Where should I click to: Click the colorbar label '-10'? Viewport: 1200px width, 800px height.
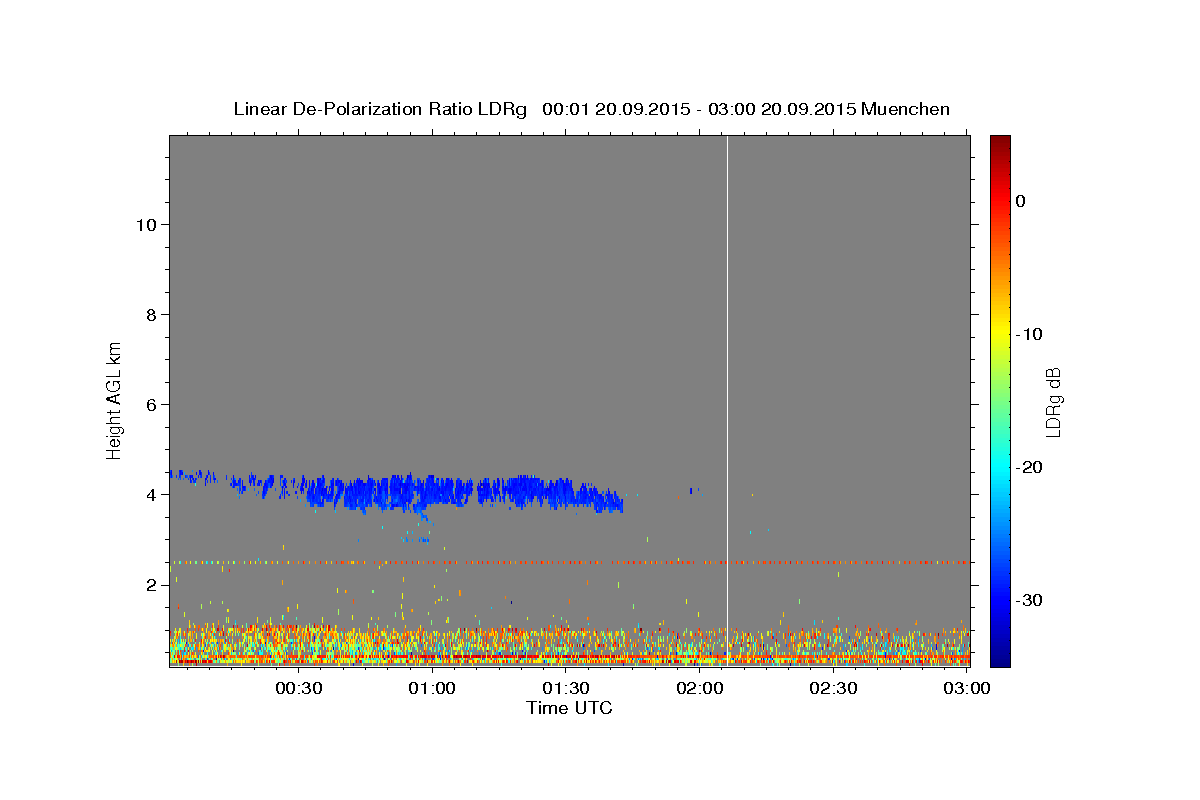pos(1028,334)
